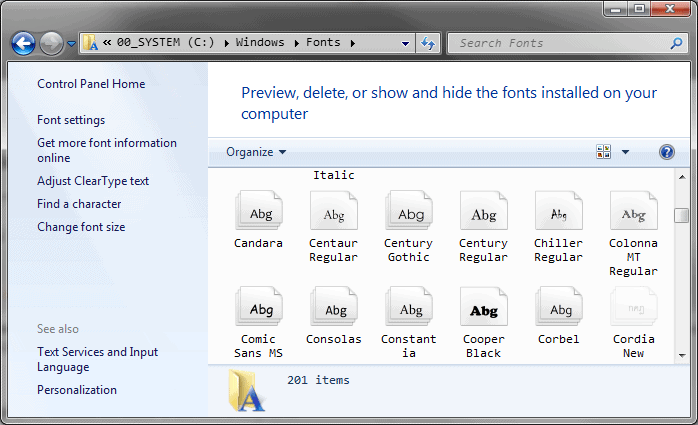Open Get more font information online

(107, 150)
